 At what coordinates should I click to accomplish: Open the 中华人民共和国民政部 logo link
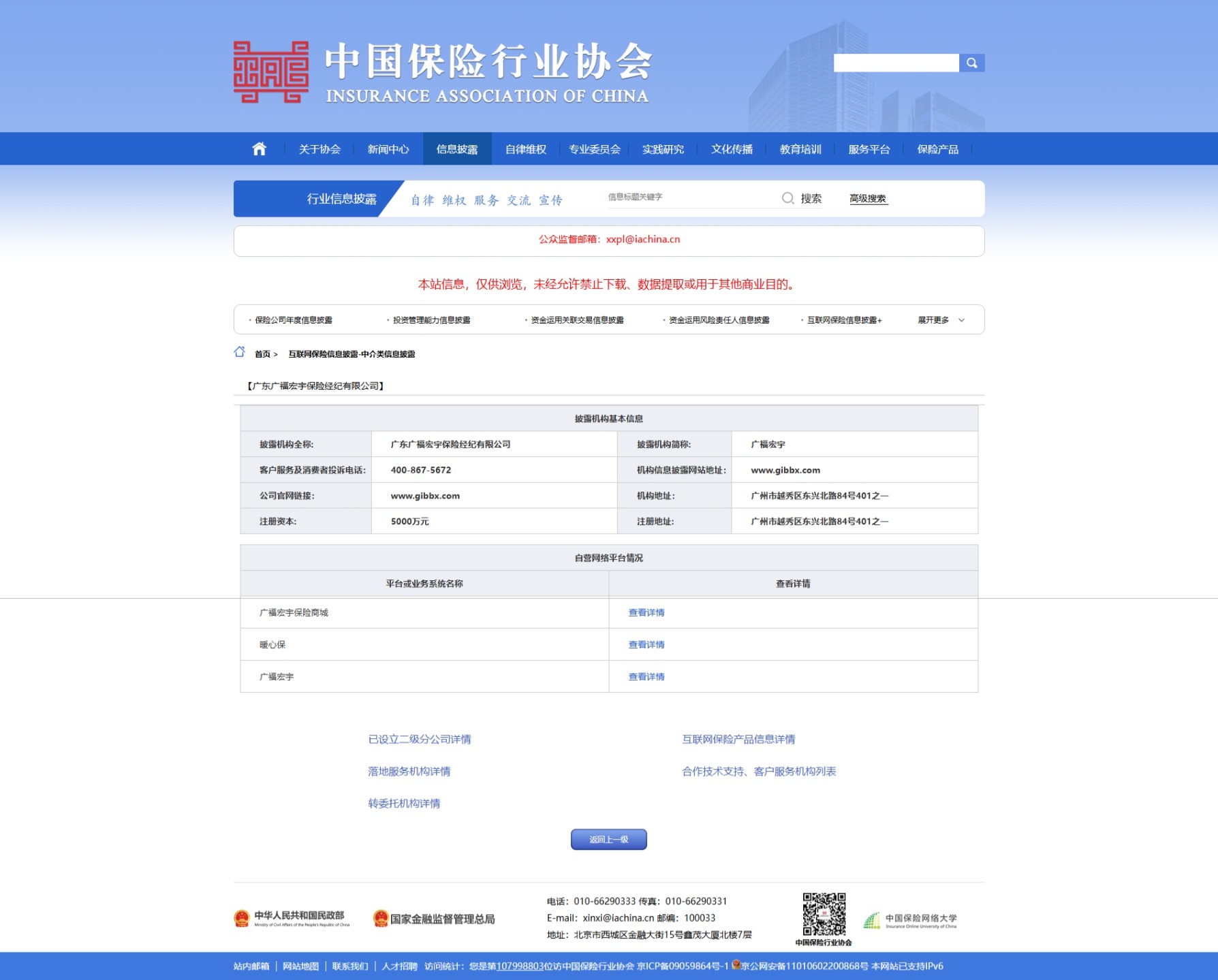[x=292, y=919]
